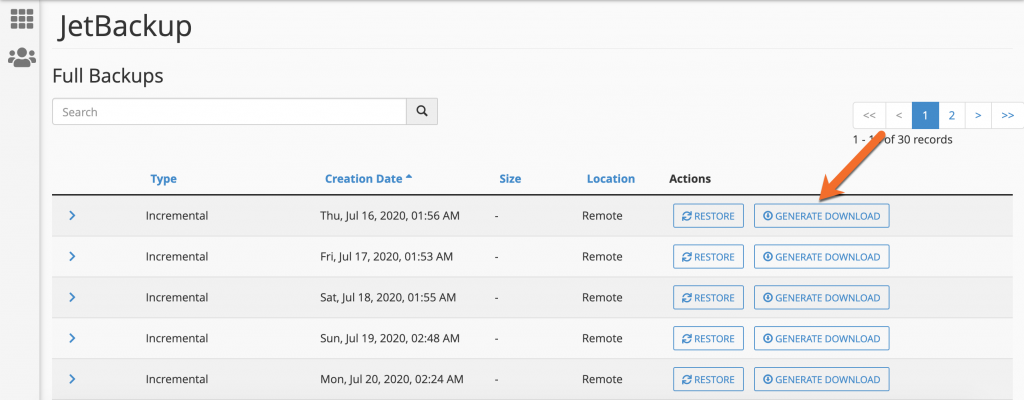
Task: Expand the Jul 20, 2020 backup row
Action: click(72, 379)
